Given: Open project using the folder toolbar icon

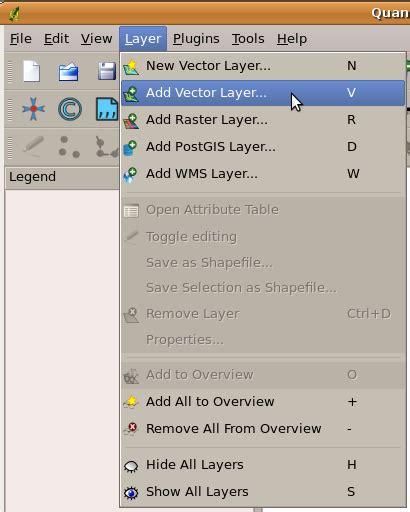Looking at the screenshot, I should (x=68, y=71).
